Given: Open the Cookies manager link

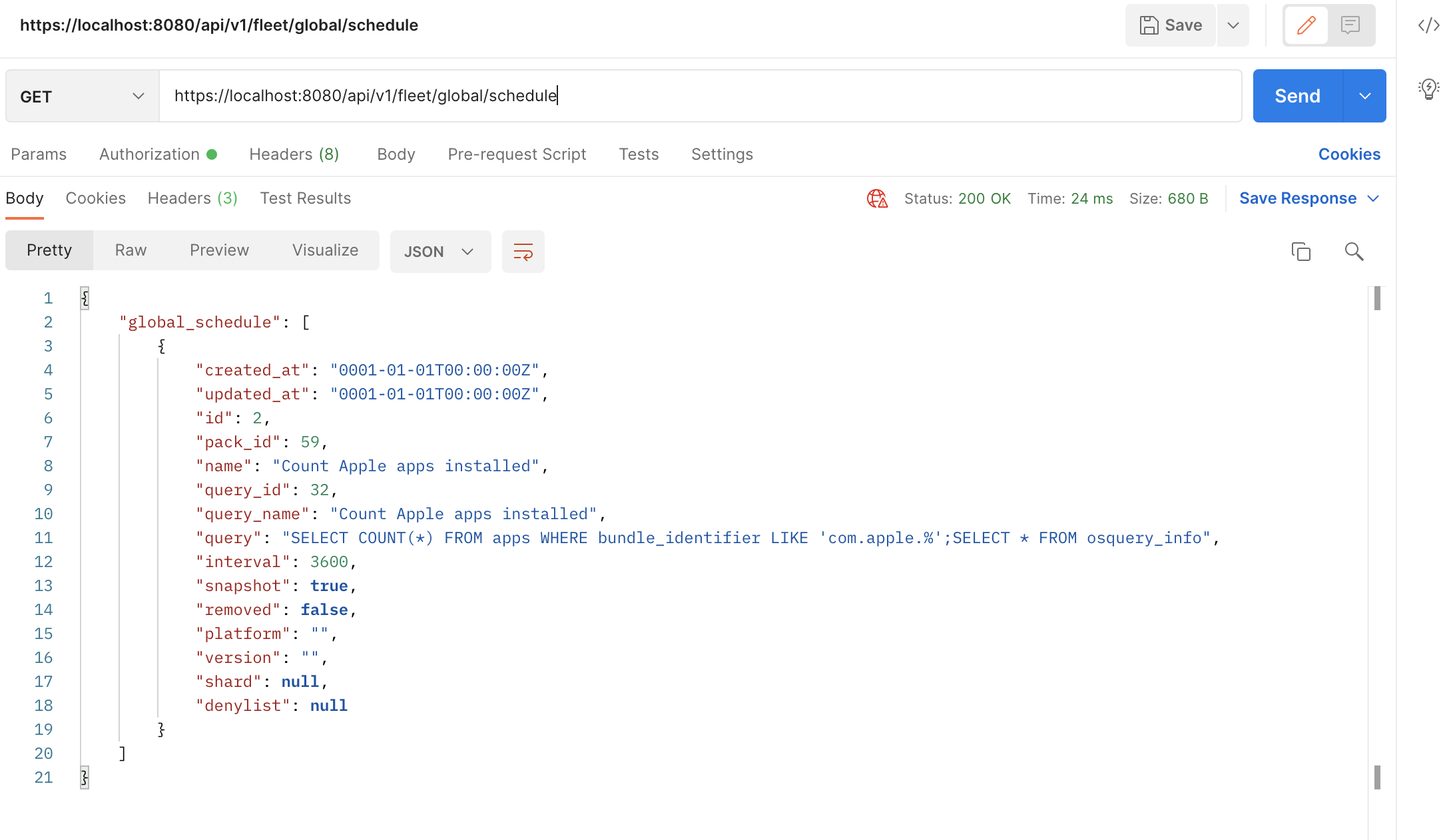Looking at the screenshot, I should (1349, 154).
